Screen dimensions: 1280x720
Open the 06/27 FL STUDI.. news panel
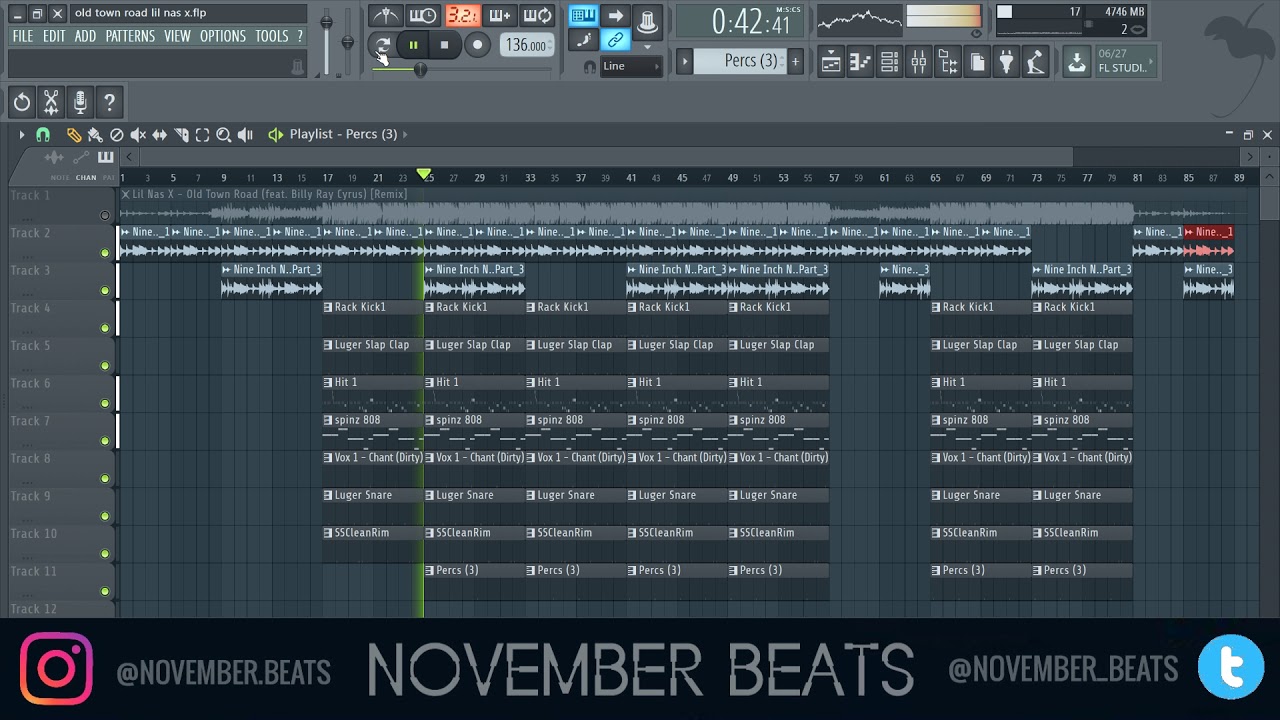(x=1124, y=61)
